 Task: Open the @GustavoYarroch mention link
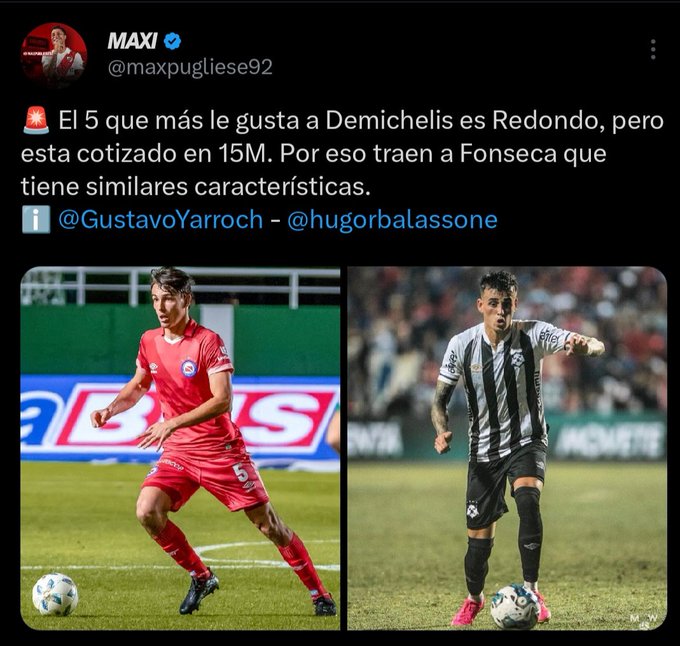point(161,219)
